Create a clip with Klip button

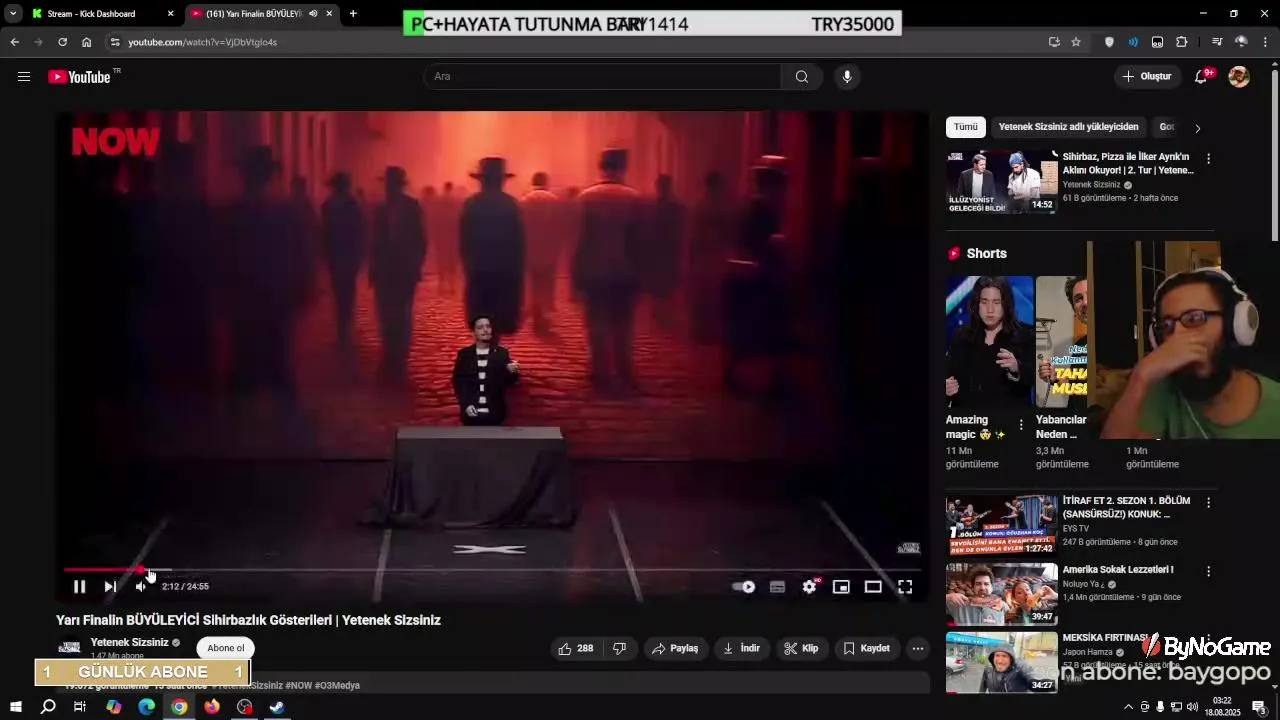pos(801,649)
